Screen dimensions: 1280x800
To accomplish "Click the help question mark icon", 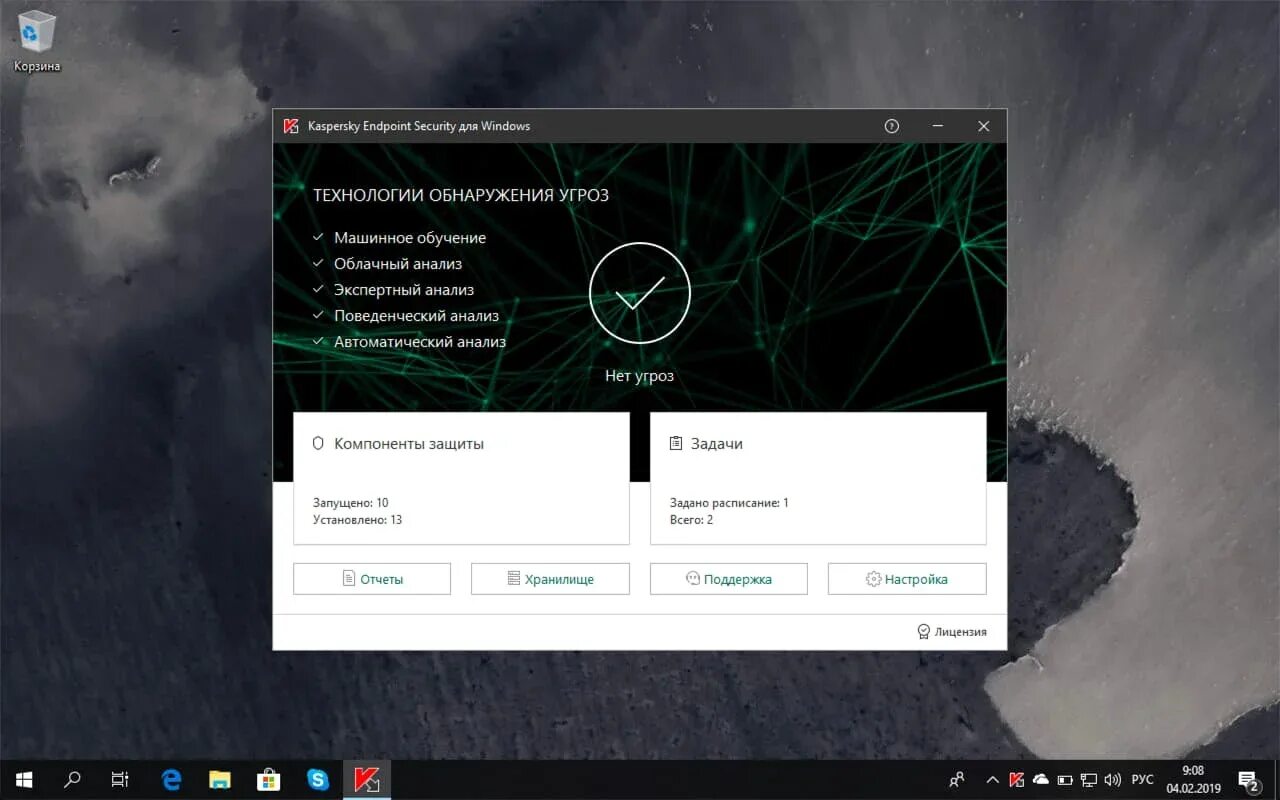I will pyautogui.click(x=892, y=126).
